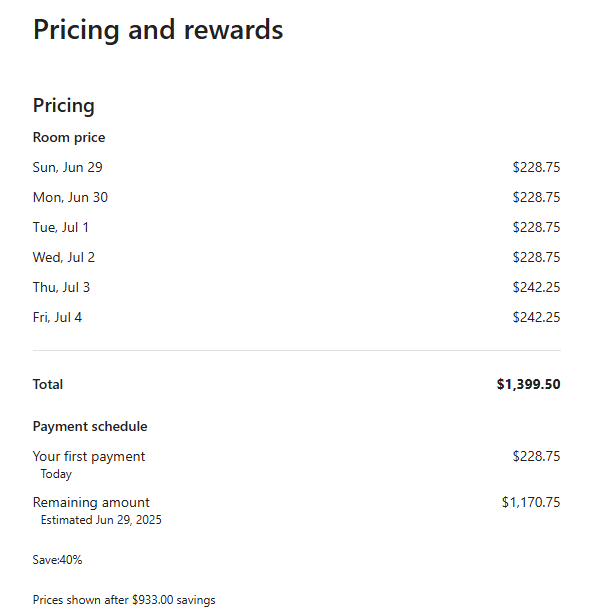Click the "Thu, Jul 3" date label
The width and height of the screenshot is (612, 609).
pos(61,287)
